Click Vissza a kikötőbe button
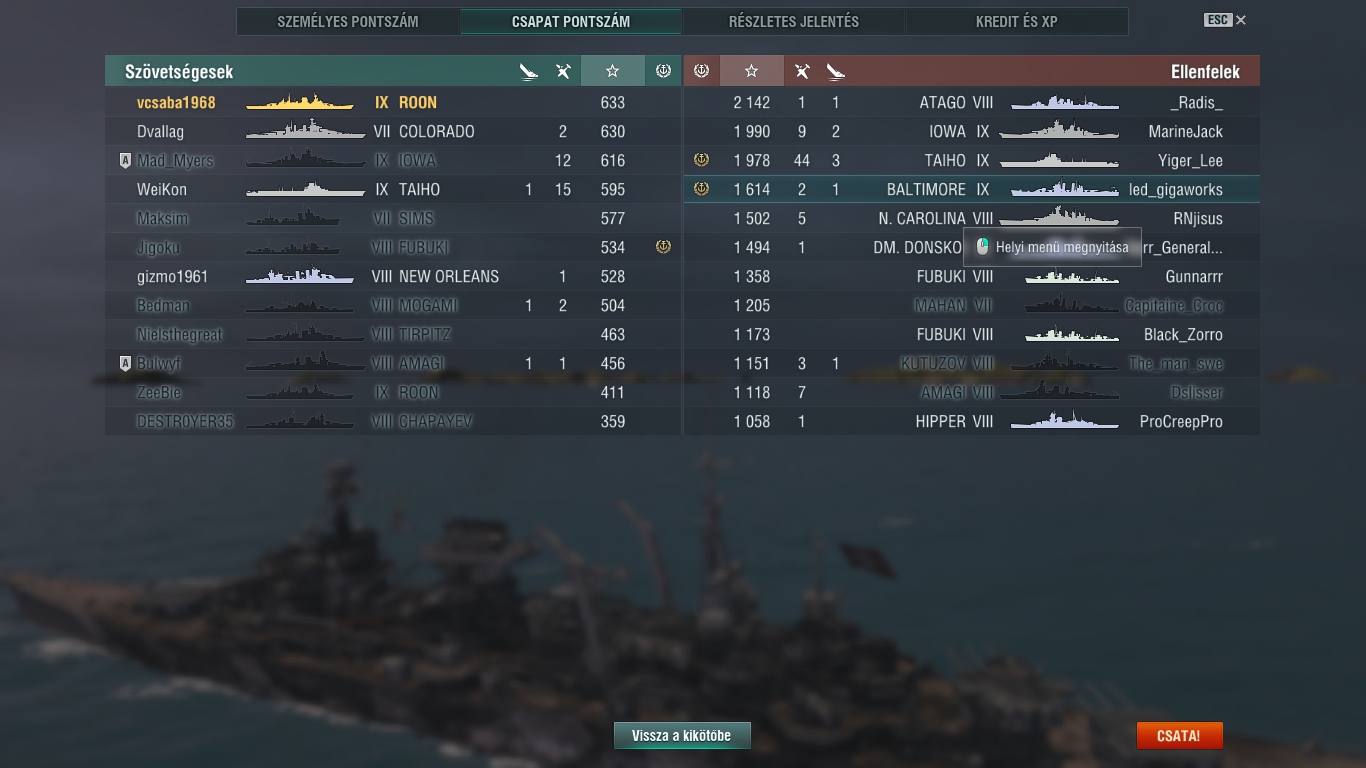Viewport: 1366px width, 768px height. pyautogui.click(x=682, y=736)
